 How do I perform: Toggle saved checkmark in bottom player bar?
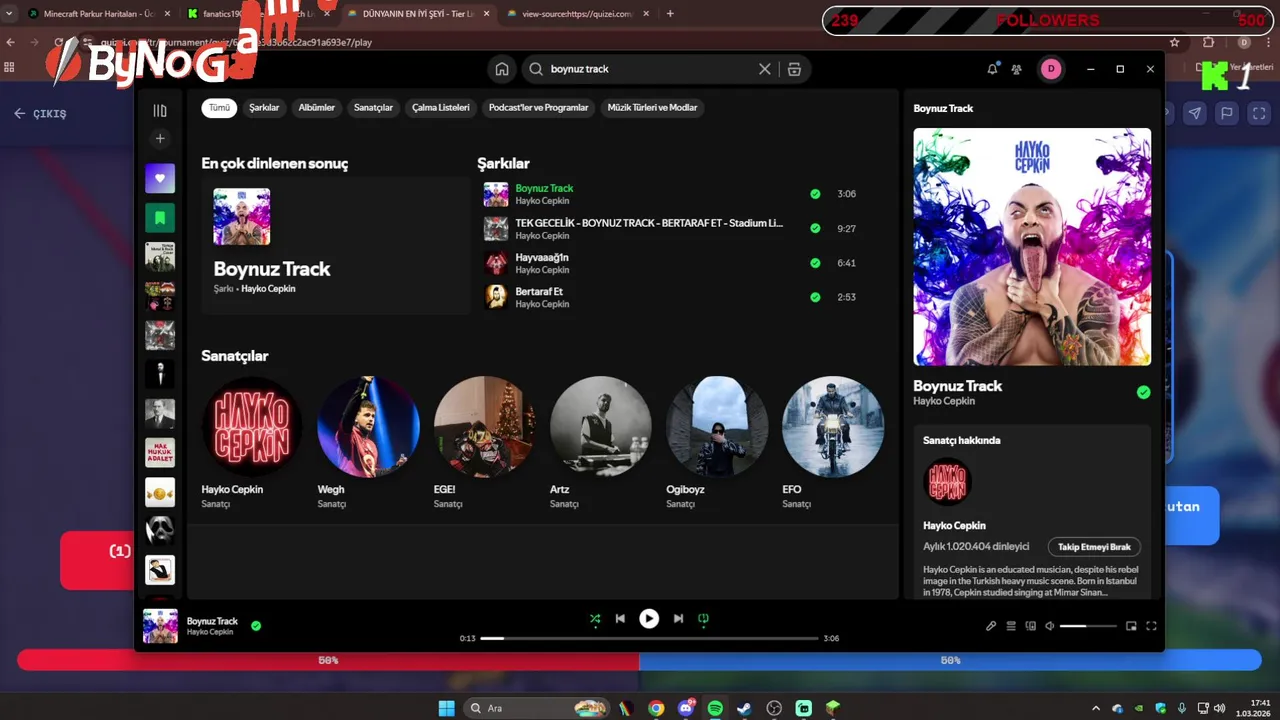coord(256,626)
